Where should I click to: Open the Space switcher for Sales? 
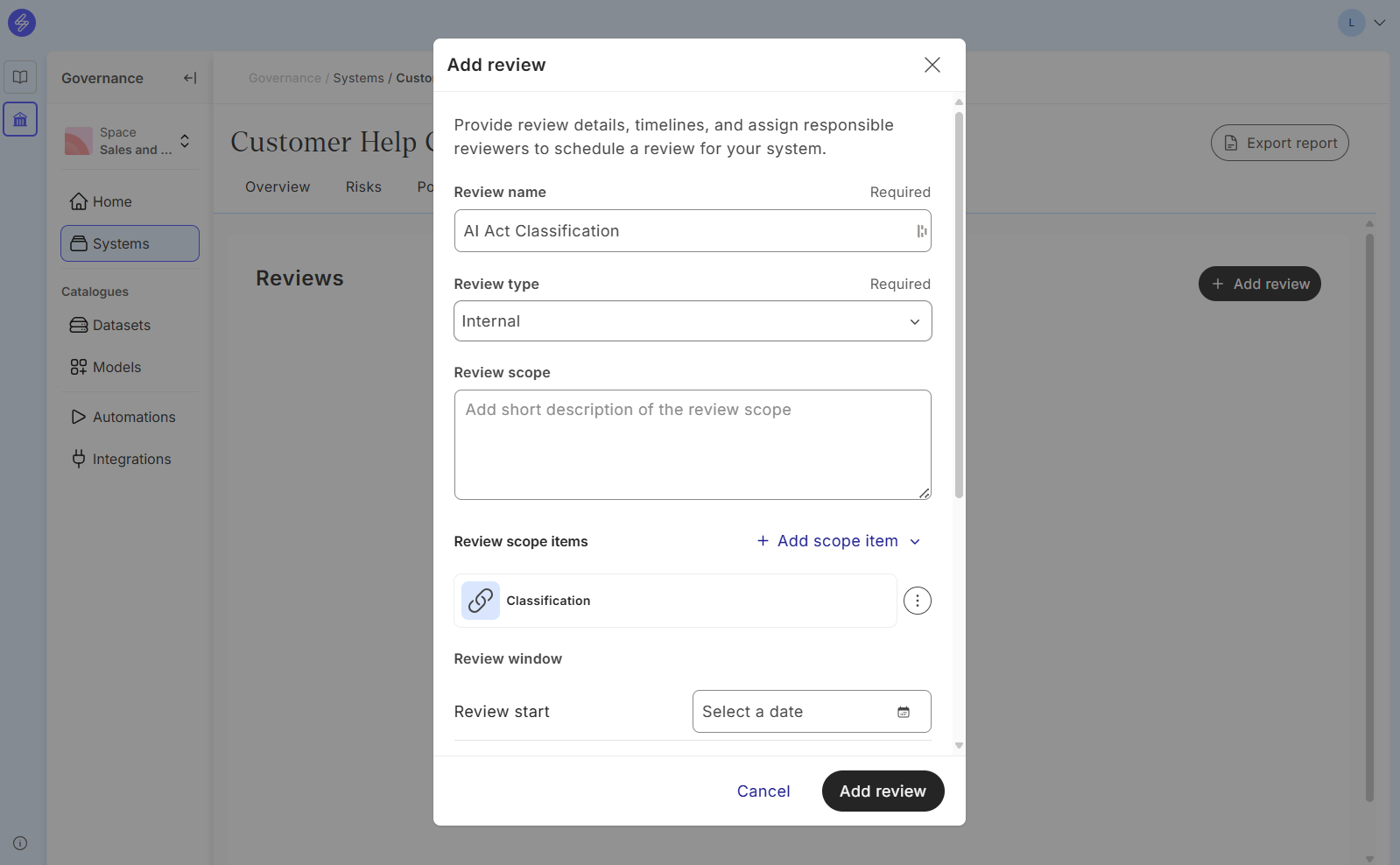pos(185,141)
